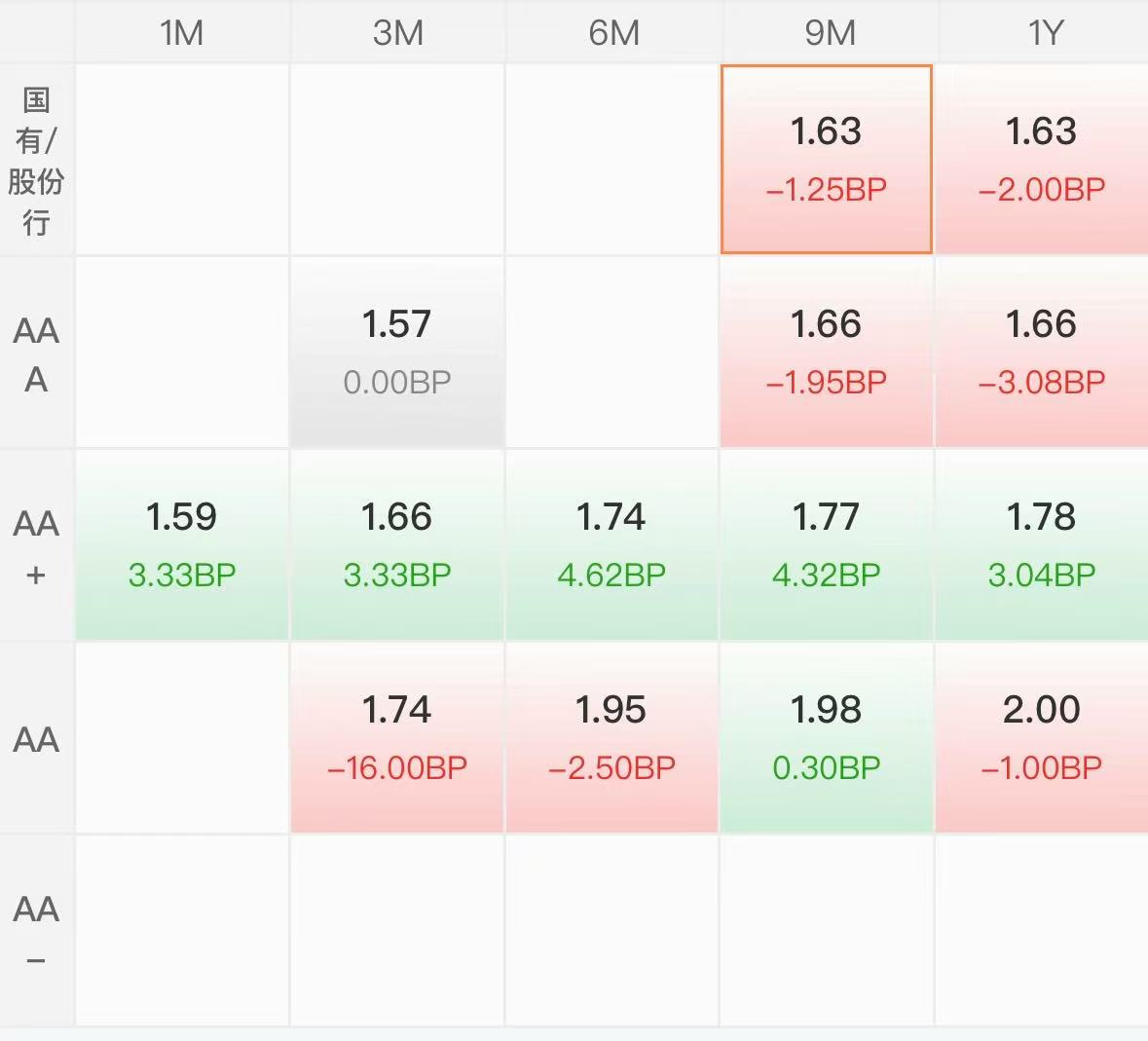Select the AA 1Y cell showing 2.00
The height and width of the screenshot is (1041, 1148).
[x=1042, y=738]
